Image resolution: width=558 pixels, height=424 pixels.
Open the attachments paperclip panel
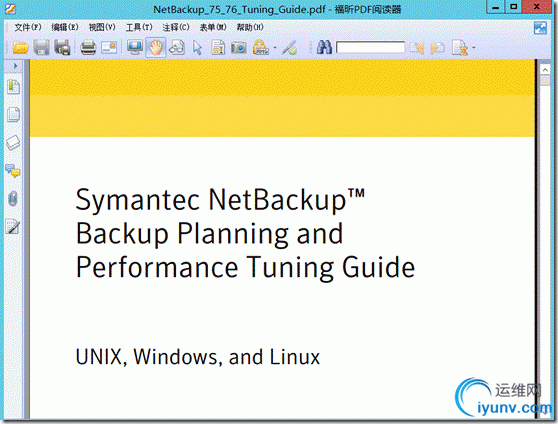[13, 199]
